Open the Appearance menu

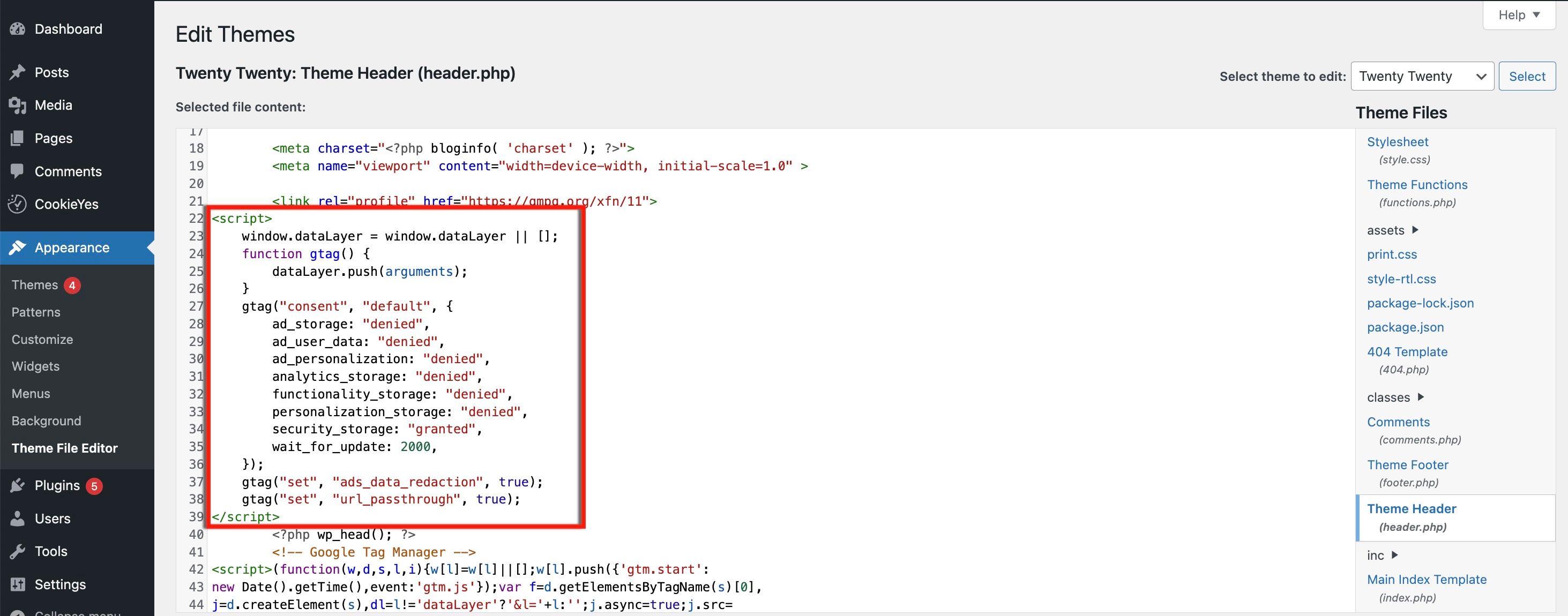pos(72,247)
